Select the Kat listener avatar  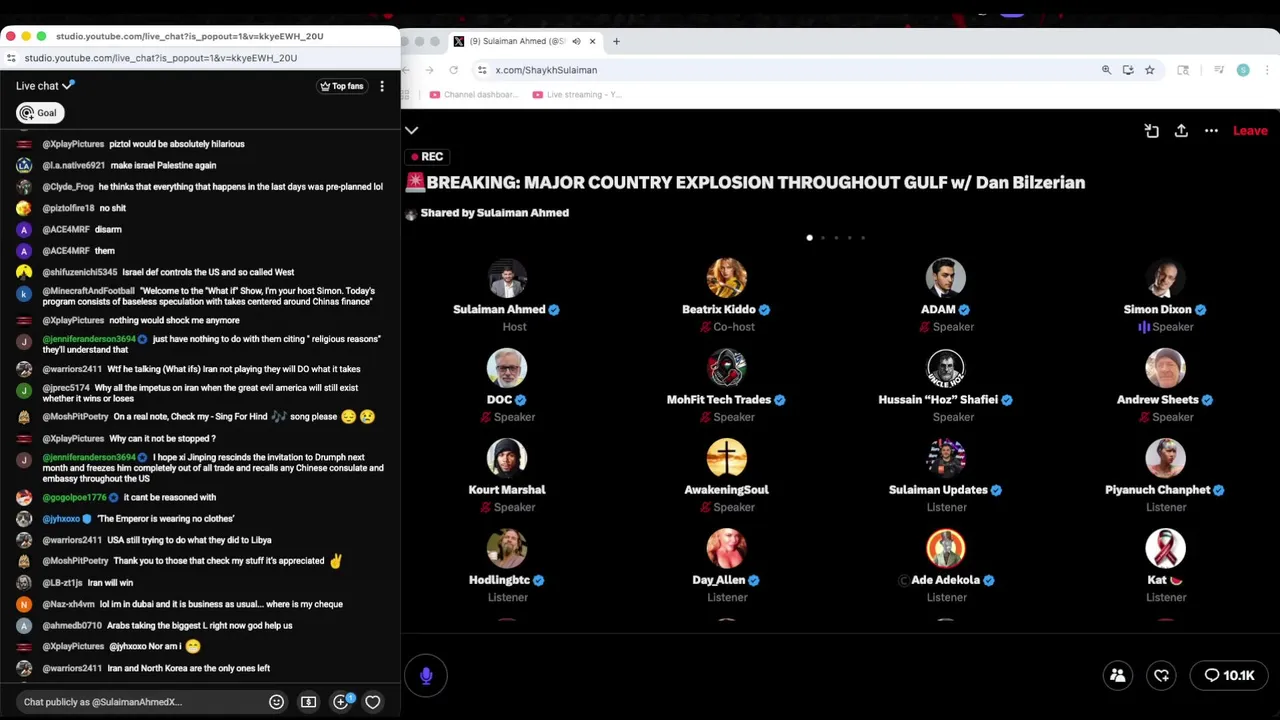[x=1165, y=548]
